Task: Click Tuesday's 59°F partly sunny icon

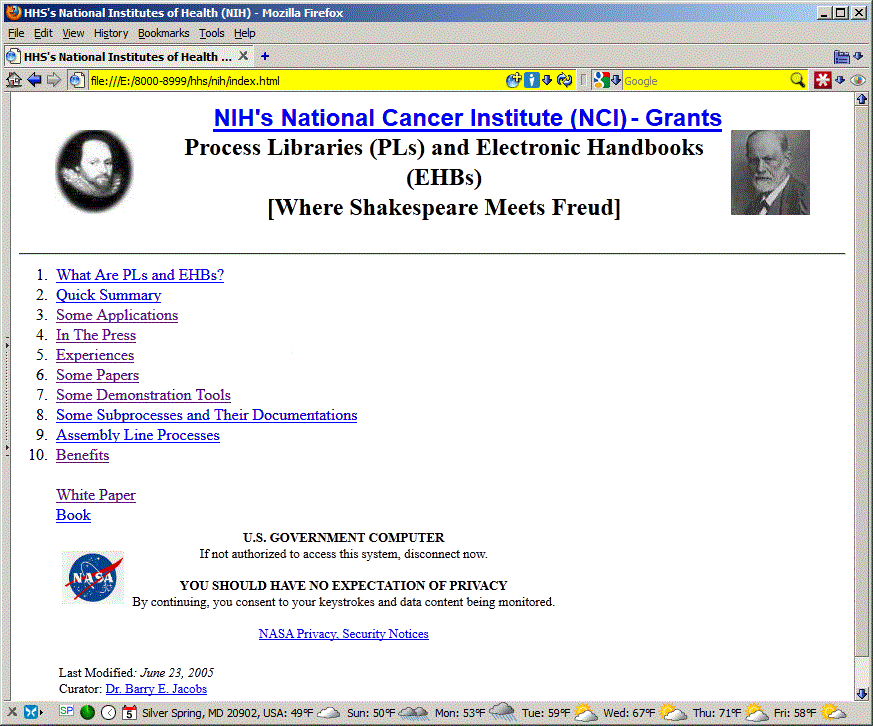Action: click(586, 712)
